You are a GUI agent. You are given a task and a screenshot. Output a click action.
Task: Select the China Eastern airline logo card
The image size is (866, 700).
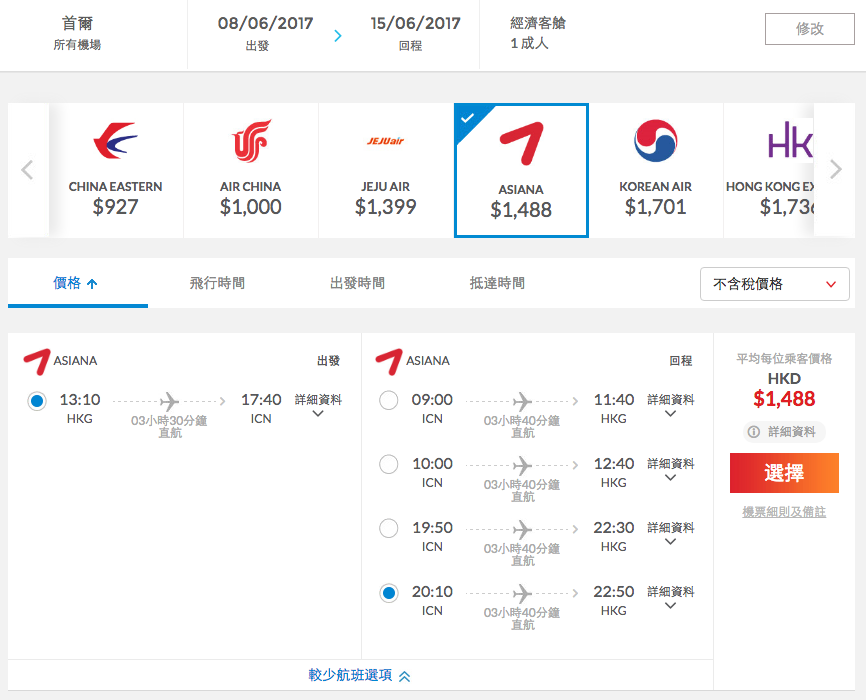(x=116, y=170)
